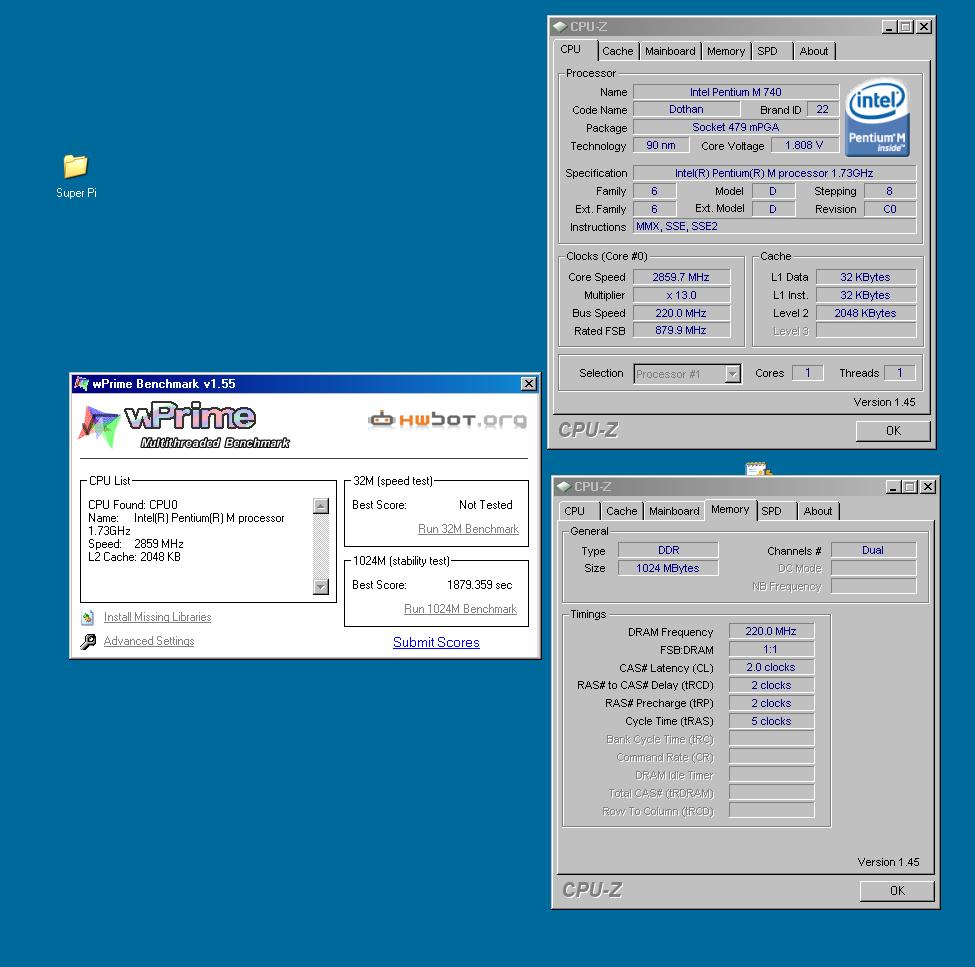Close the upper CPU-Z window
Image resolution: width=975 pixels, height=967 pixels.
pos(924,27)
